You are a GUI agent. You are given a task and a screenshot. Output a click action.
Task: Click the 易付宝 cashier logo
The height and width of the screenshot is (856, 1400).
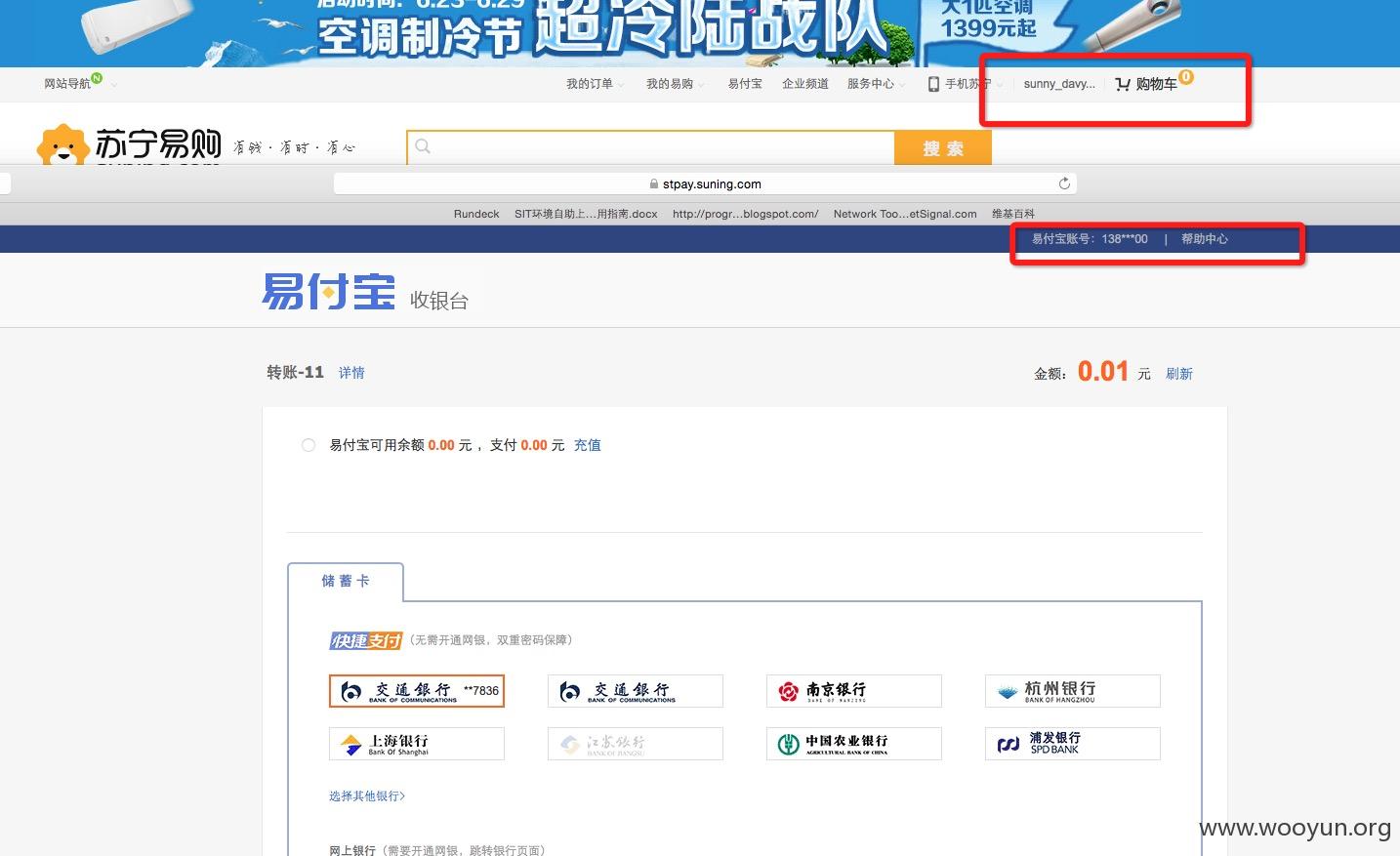328,292
